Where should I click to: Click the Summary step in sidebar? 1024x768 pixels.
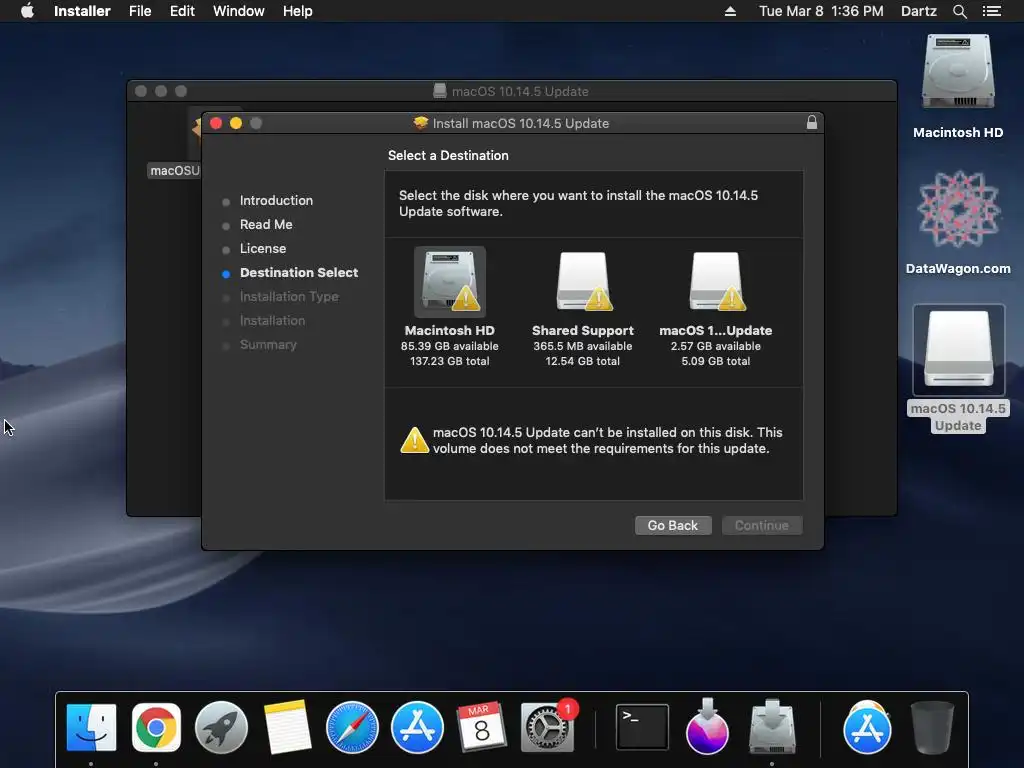pos(268,345)
